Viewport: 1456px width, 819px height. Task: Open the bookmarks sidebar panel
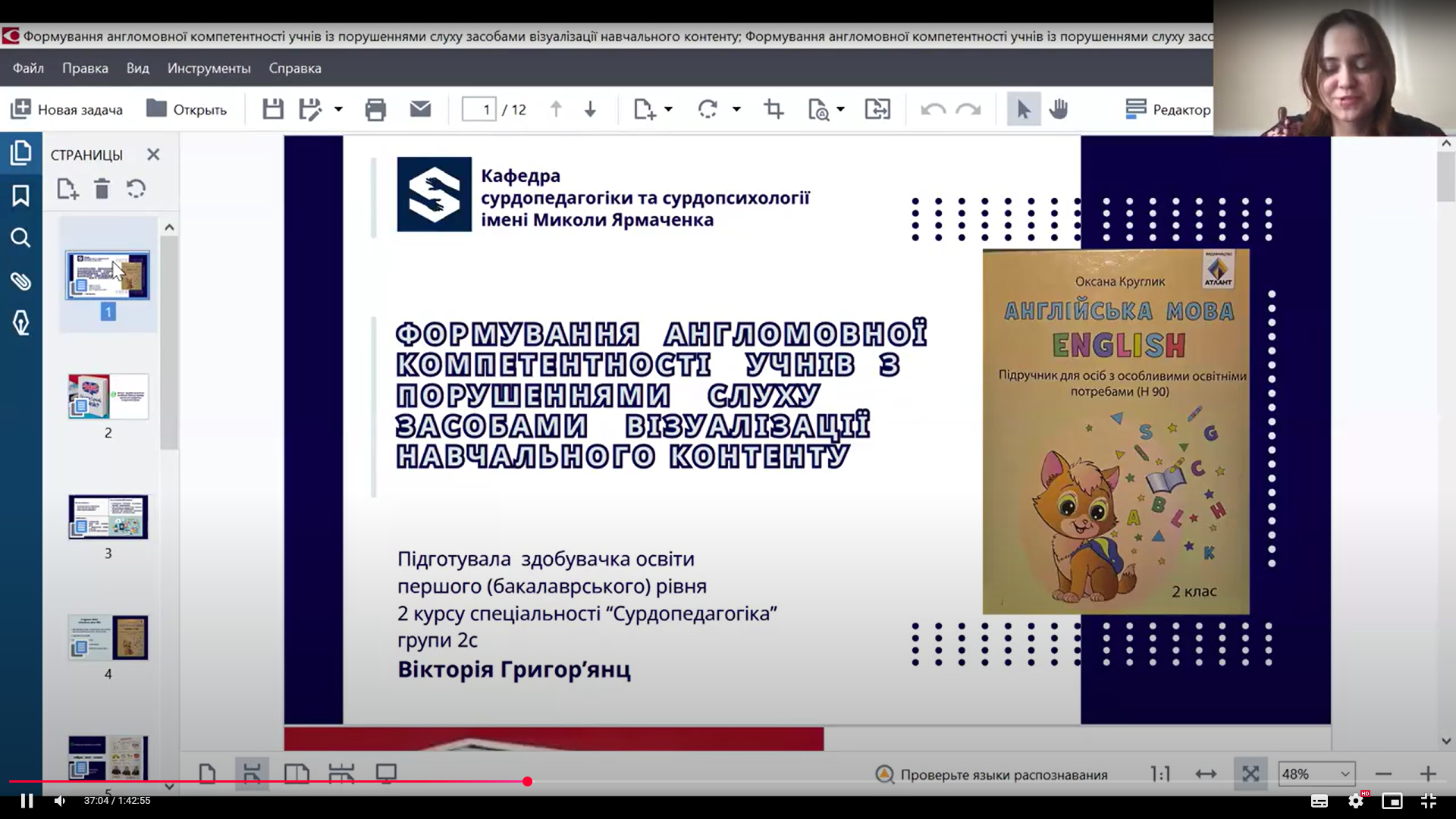[x=20, y=195]
